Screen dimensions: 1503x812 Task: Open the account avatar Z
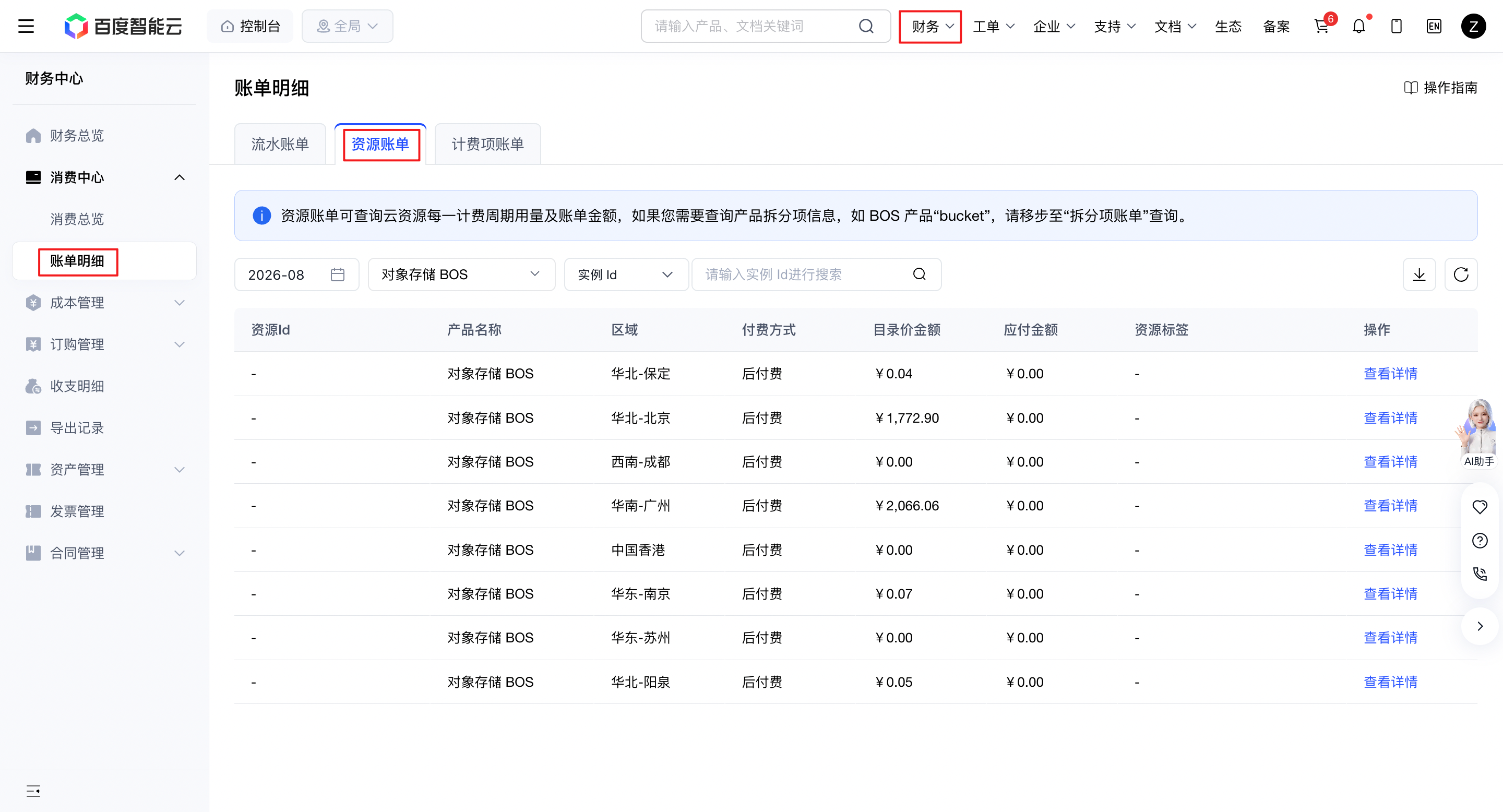[1473, 26]
